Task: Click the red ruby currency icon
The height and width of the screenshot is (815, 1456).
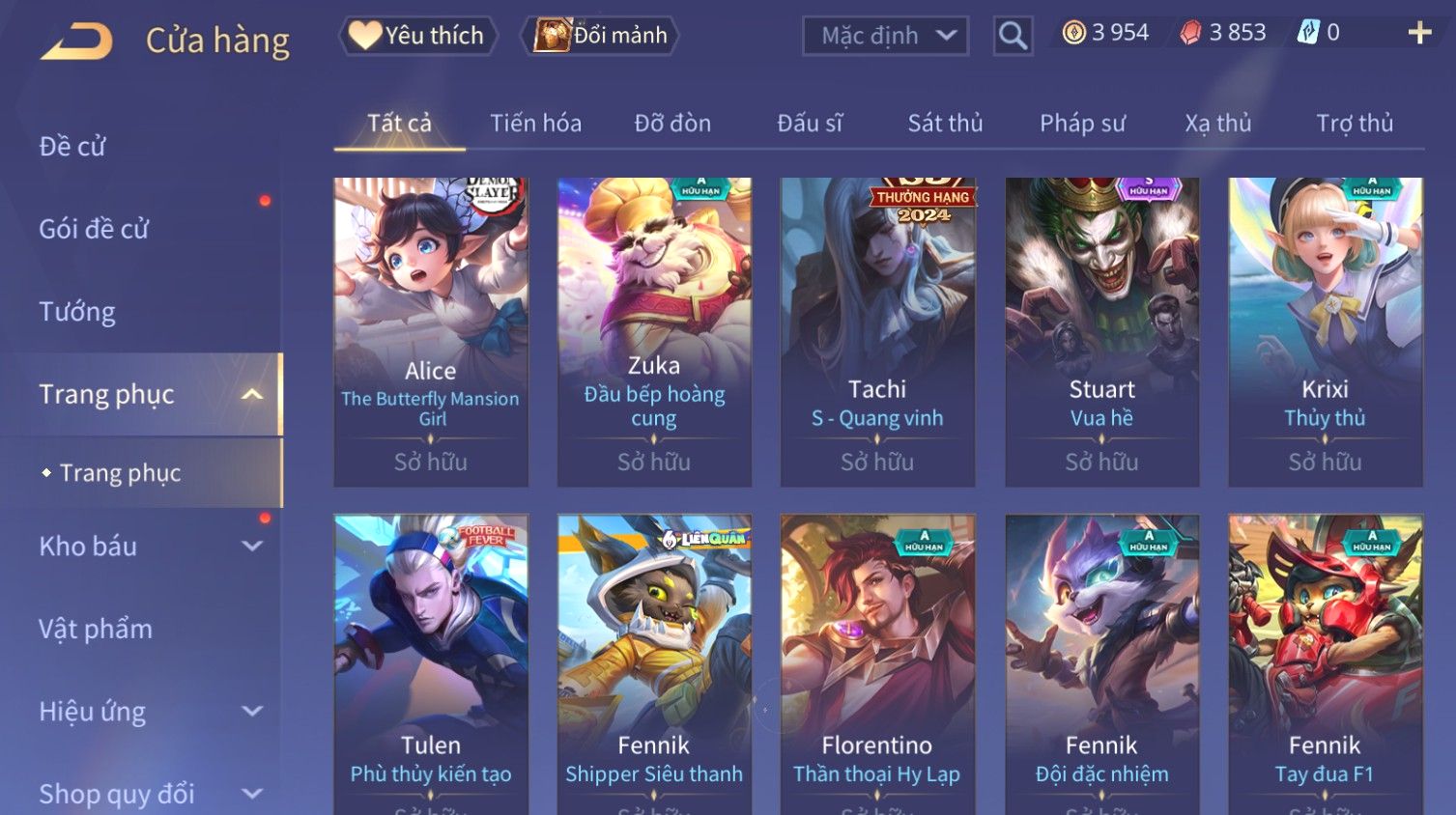Action: point(1190,33)
